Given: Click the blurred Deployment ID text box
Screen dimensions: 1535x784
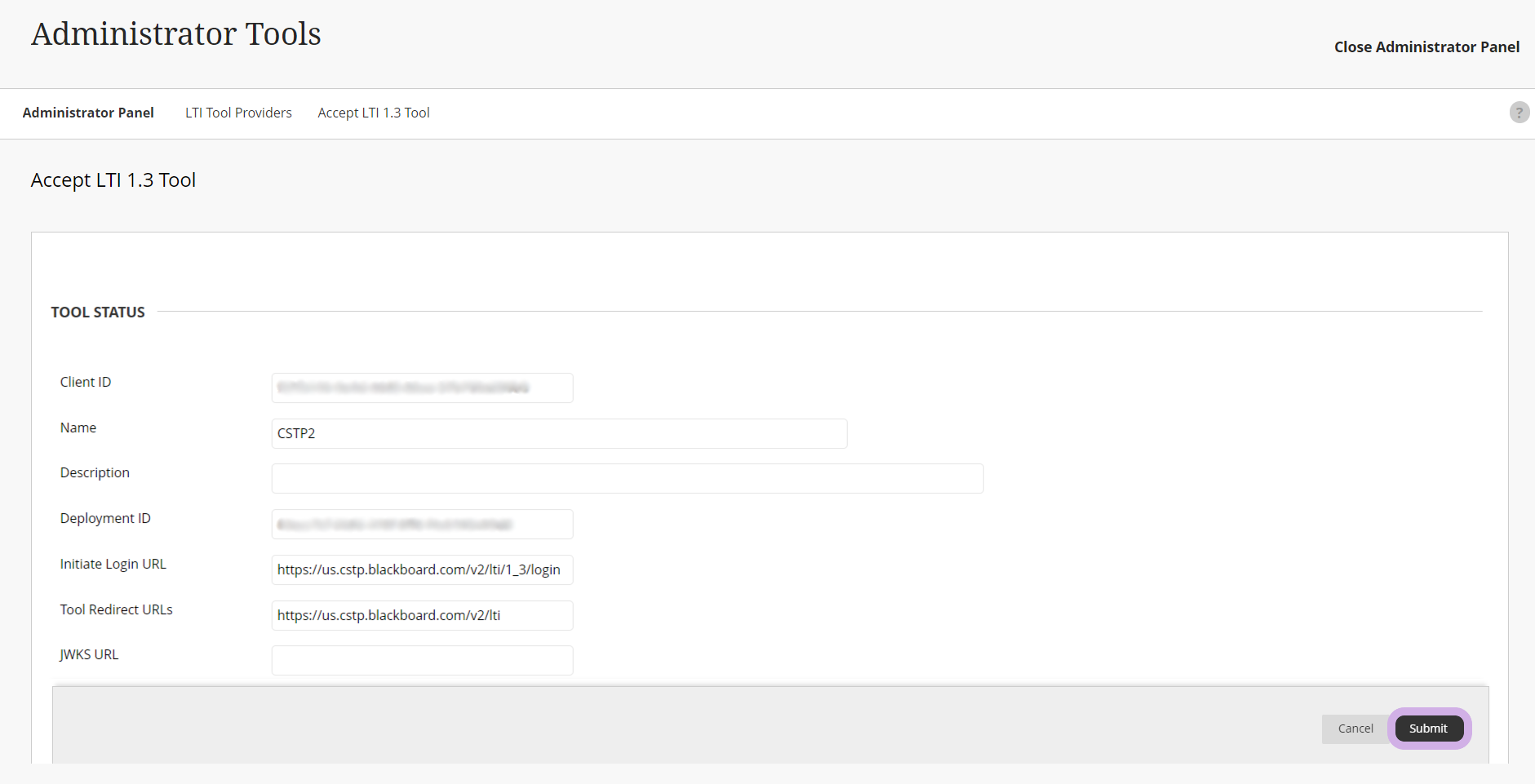Looking at the screenshot, I should click(x=422, y=525).
